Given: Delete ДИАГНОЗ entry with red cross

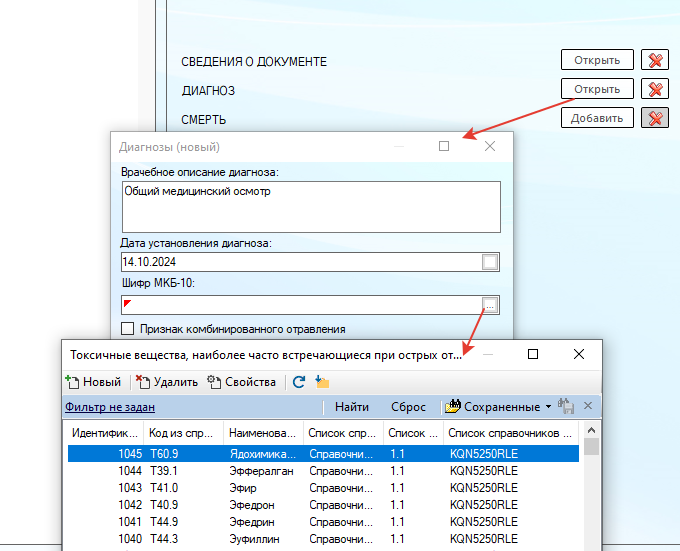Looking at the screenshot, I should coord(655,89).
